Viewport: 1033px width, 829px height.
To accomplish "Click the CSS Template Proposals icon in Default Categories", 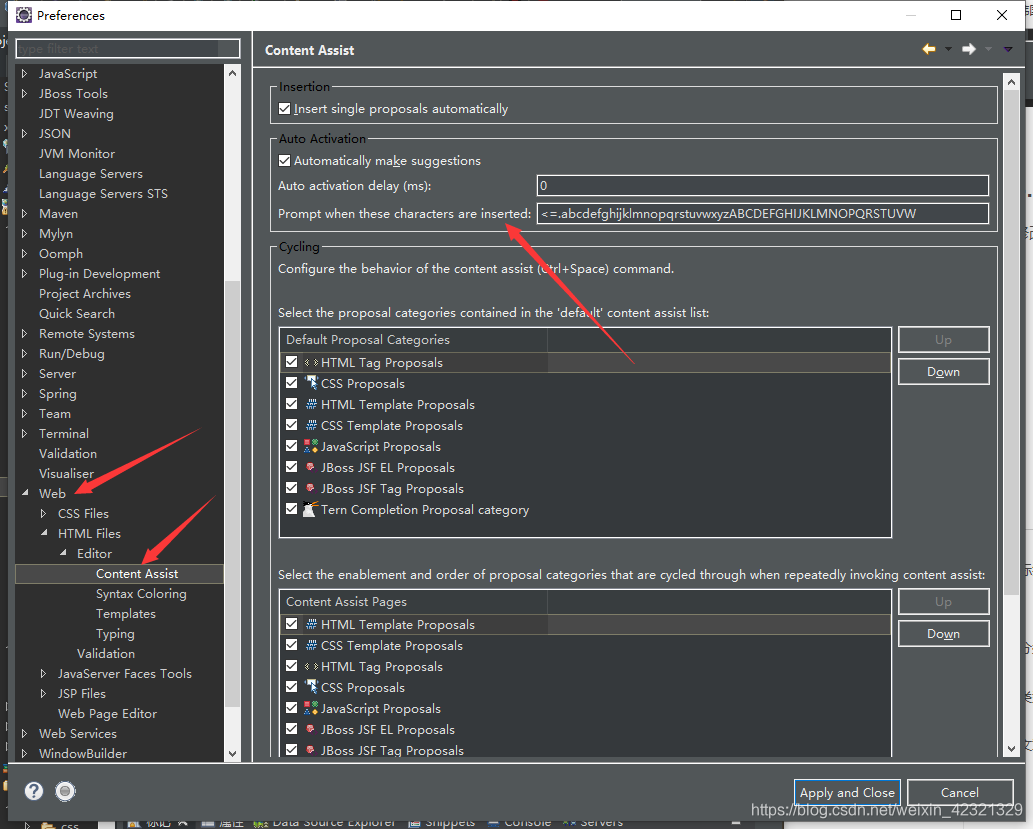I will (x=311, y=425).
